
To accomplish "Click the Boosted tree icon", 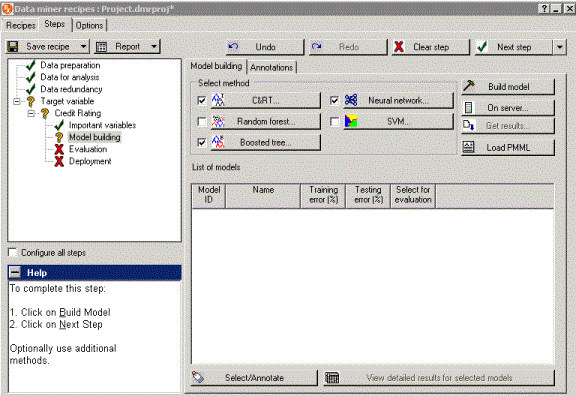I will pos(218,142).
